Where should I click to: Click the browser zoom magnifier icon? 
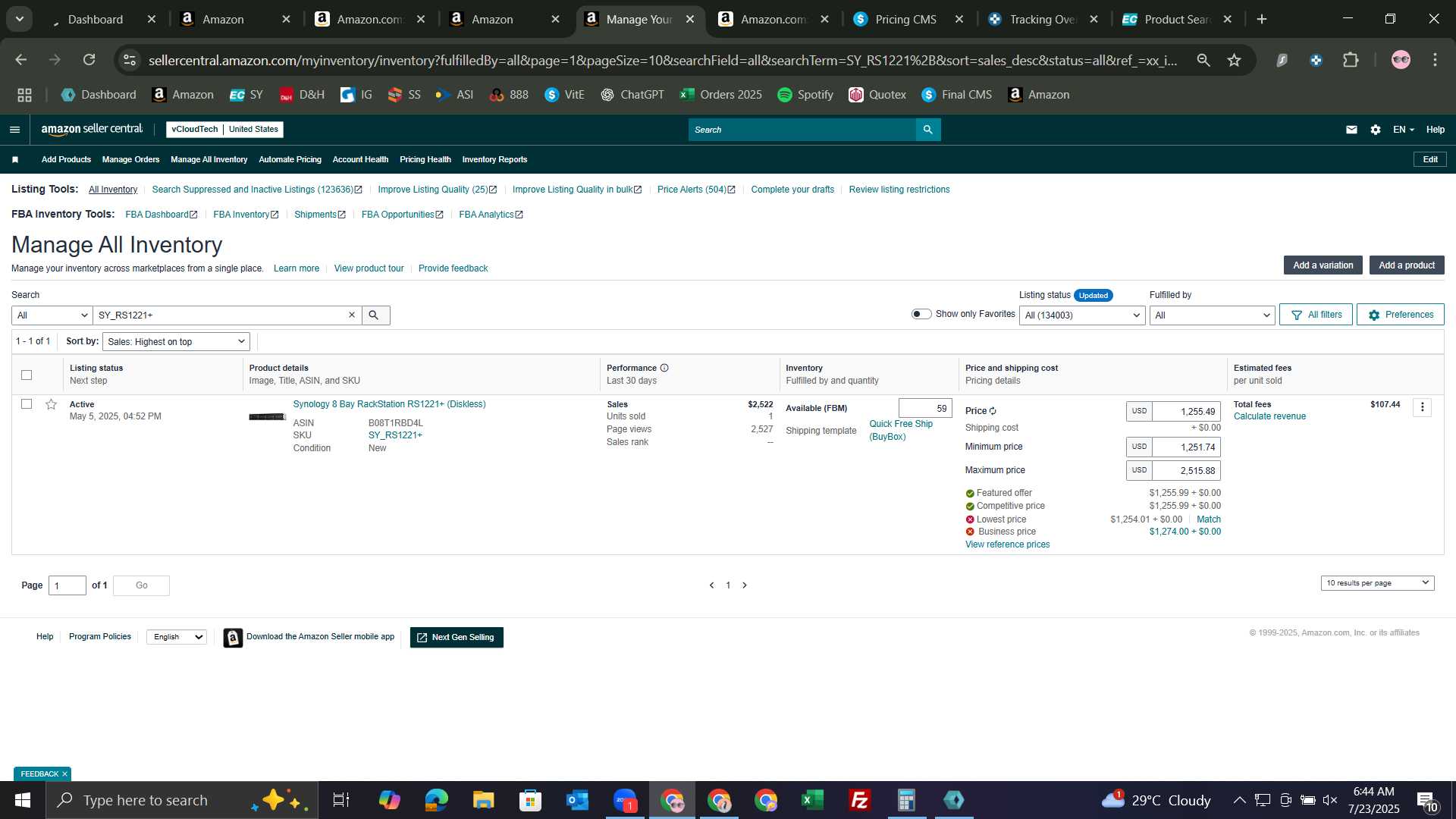click(x=1203, y=60)
